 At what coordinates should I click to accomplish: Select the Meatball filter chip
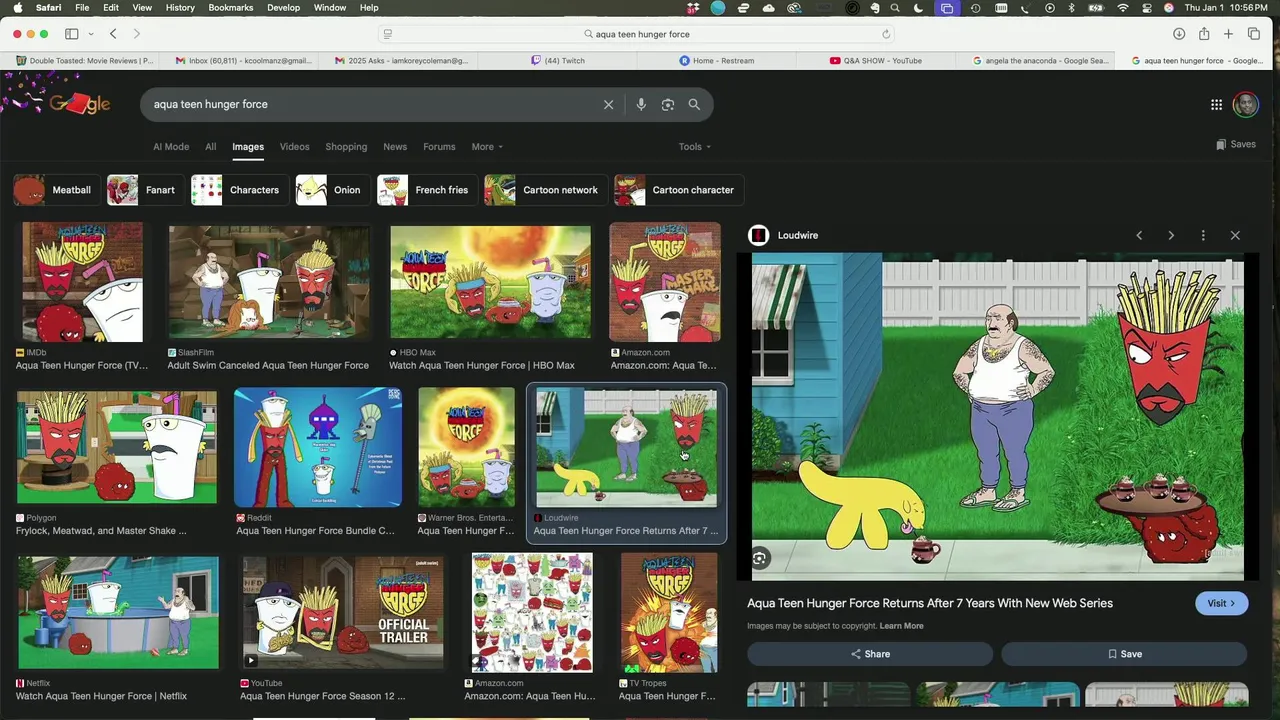pos(56,190)
